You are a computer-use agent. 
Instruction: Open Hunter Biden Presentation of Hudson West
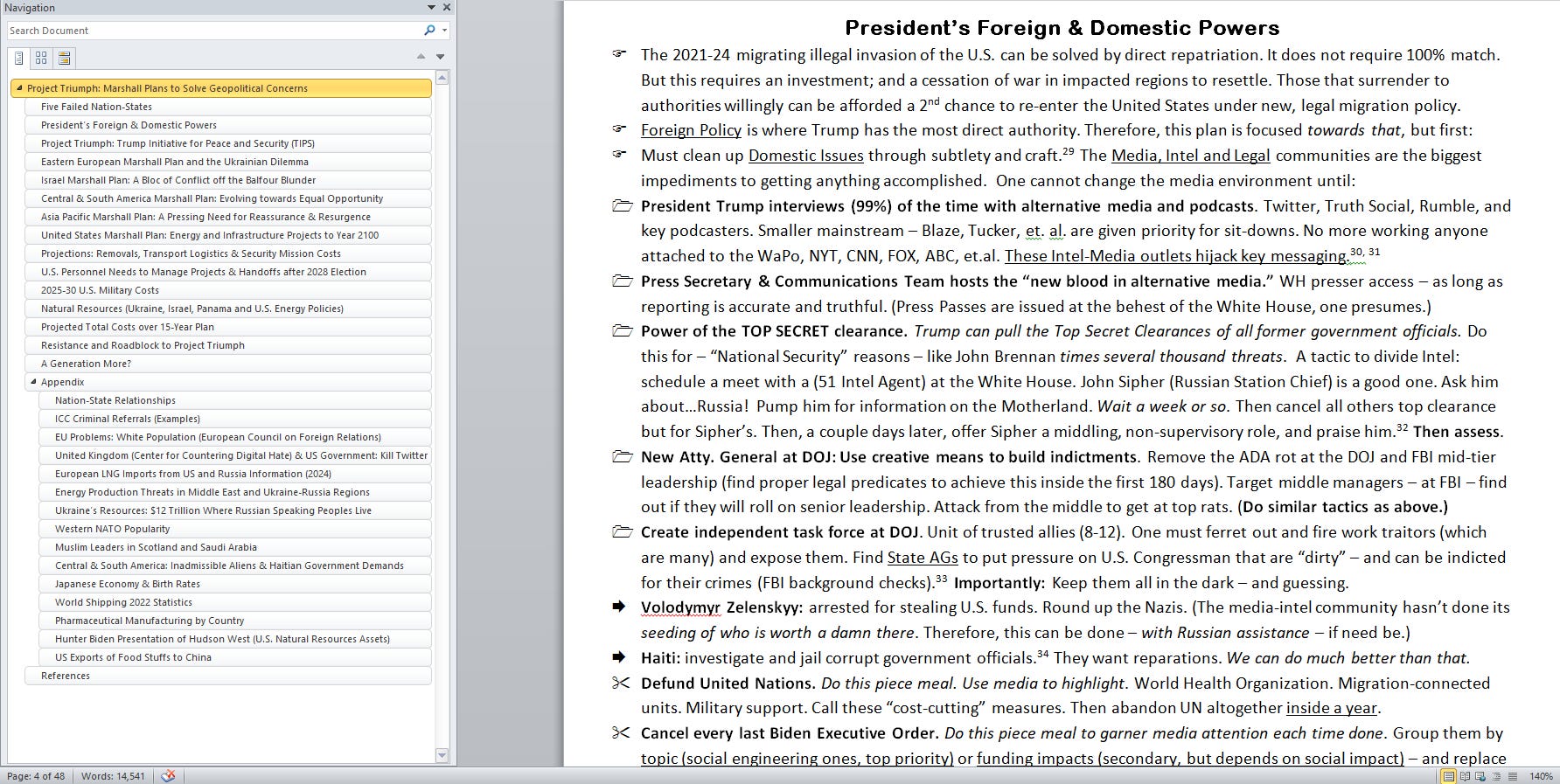(x=235, y=639)
